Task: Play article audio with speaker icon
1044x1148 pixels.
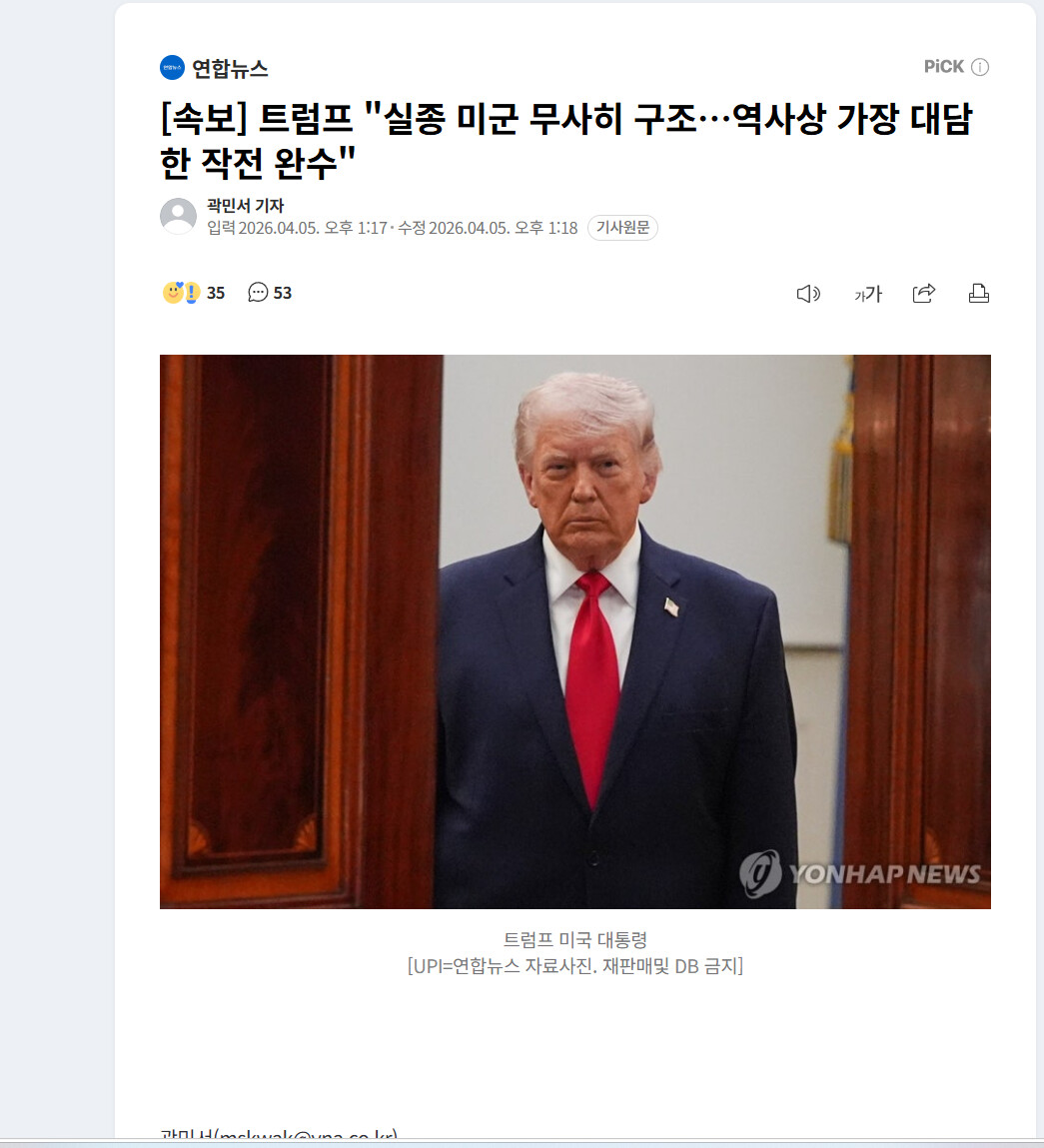Action: (x=808, y=294)
